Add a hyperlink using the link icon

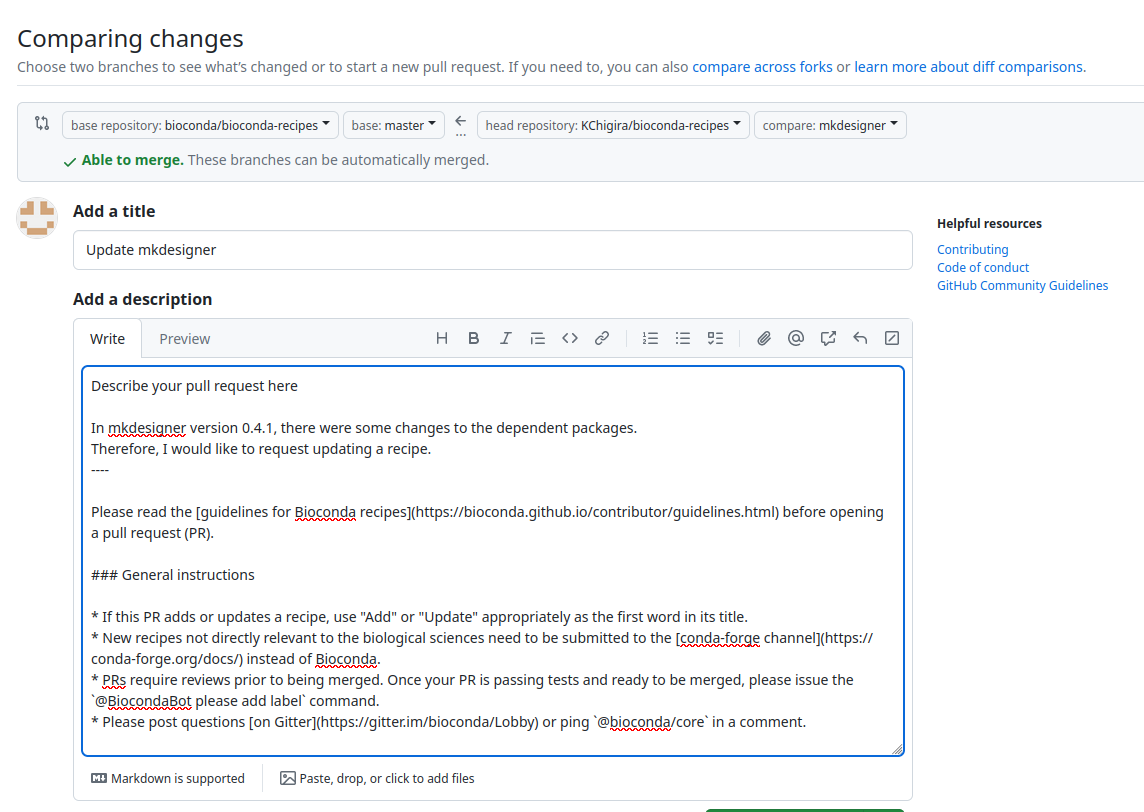pos(601,338)
